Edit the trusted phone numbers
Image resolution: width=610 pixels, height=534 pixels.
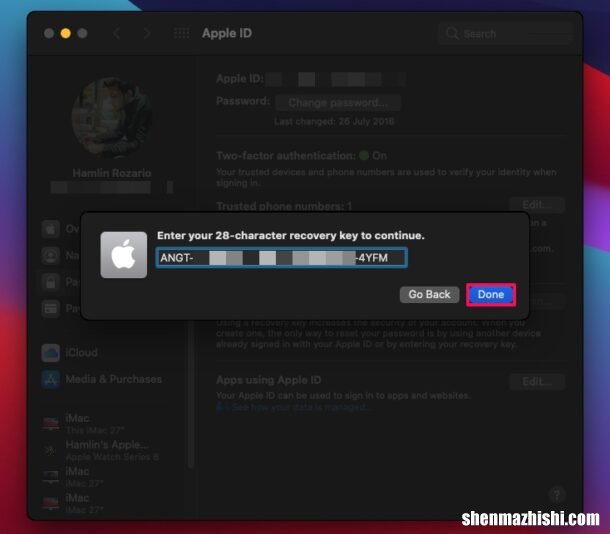(537, 205)
